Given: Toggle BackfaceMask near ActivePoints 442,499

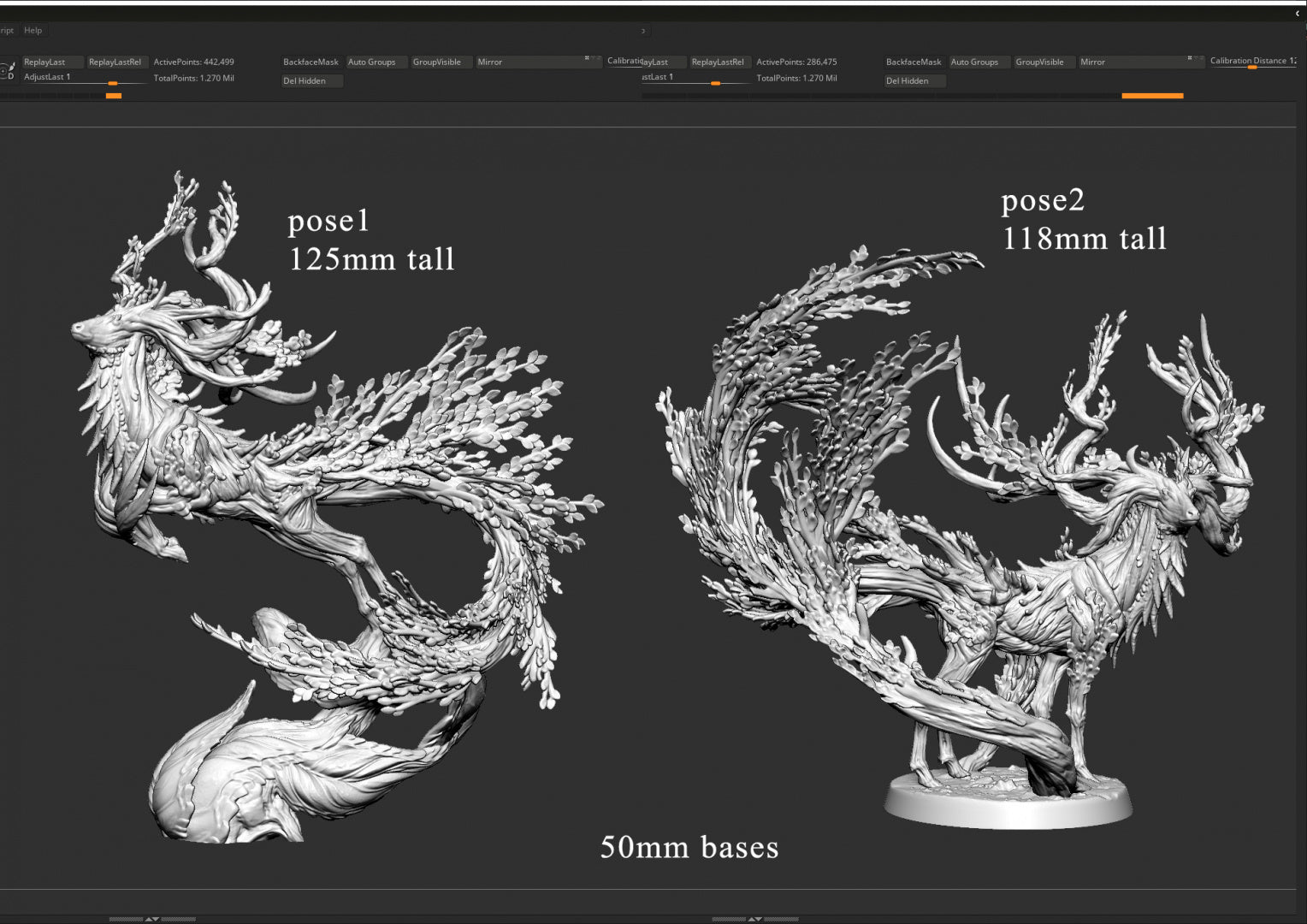Looking at the screenshot, I should point(310,62).
